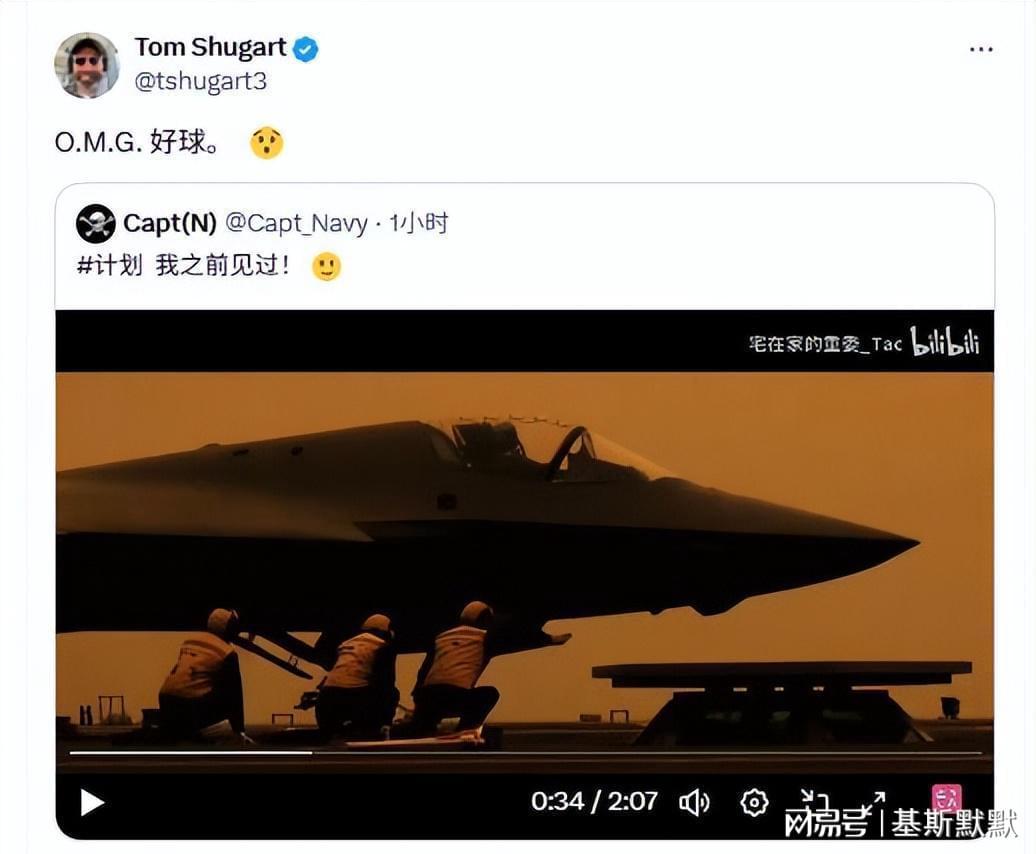Image resolution: width=1036 pixels, height=854 pixels.
Task: Click Tom Shugart's profile avatar
Action: pos(87,65)
